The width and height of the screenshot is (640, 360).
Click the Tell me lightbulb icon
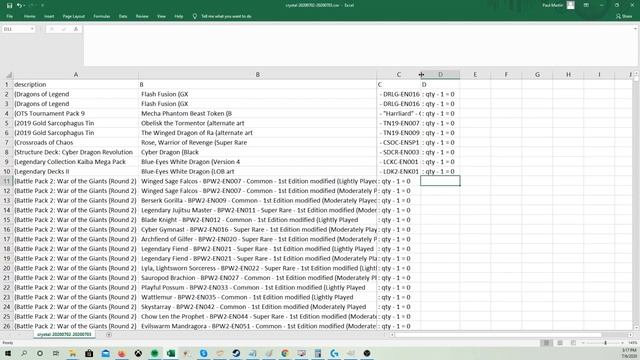coord(195,16)
